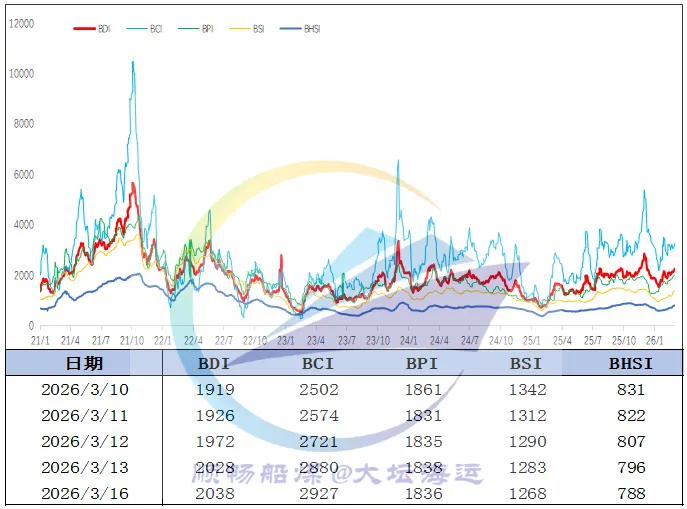Click the BHSI legend entry

300,29
